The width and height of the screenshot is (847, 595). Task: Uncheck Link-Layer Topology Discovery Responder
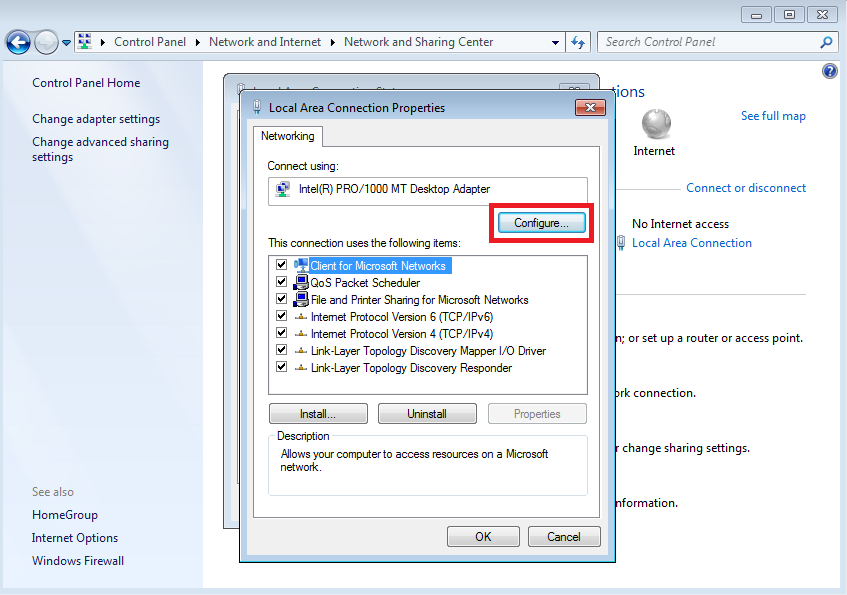[x=281, y=367]
